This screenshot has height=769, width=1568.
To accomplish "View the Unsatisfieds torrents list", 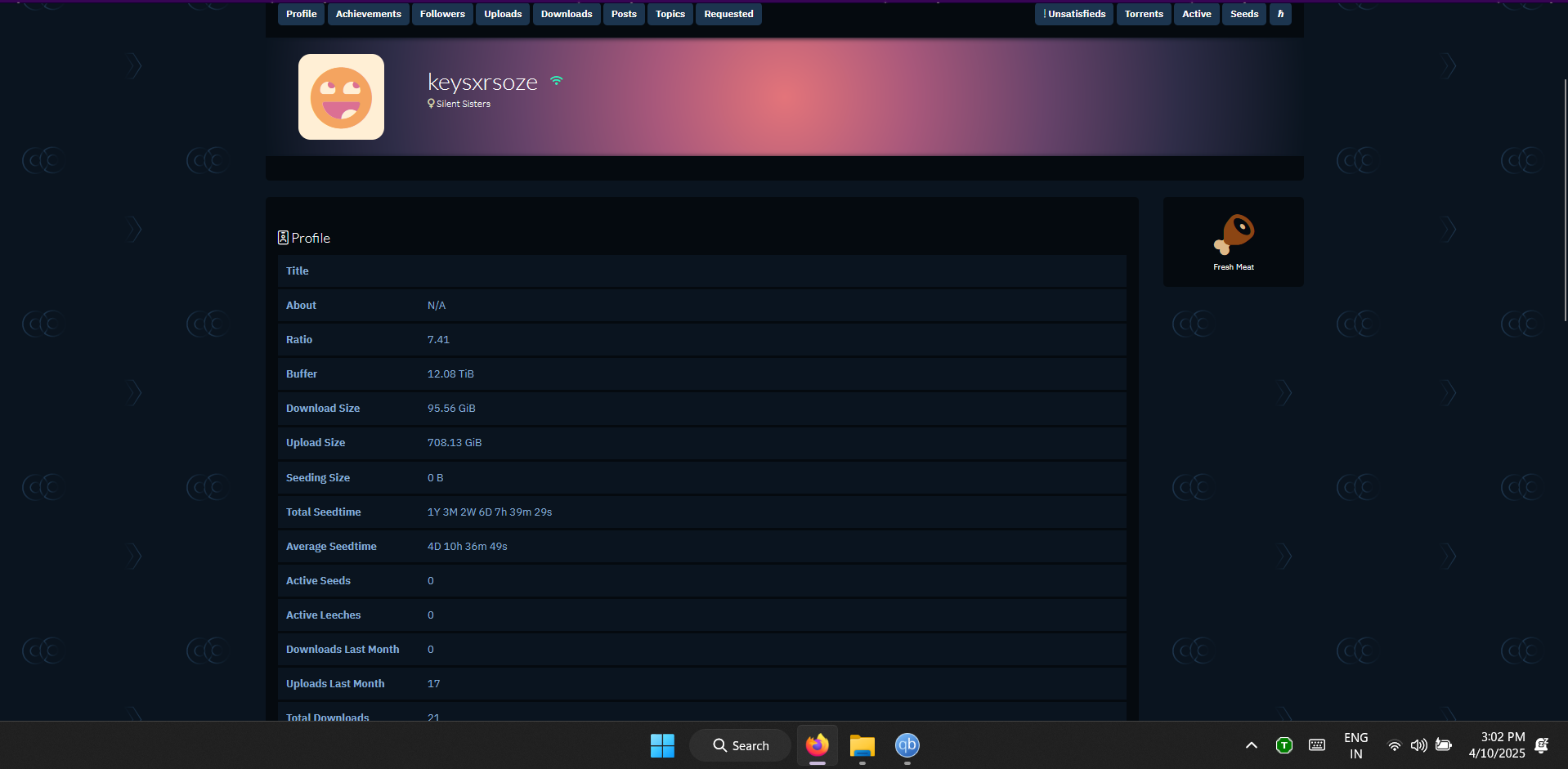I will [x=1074, y=14].
